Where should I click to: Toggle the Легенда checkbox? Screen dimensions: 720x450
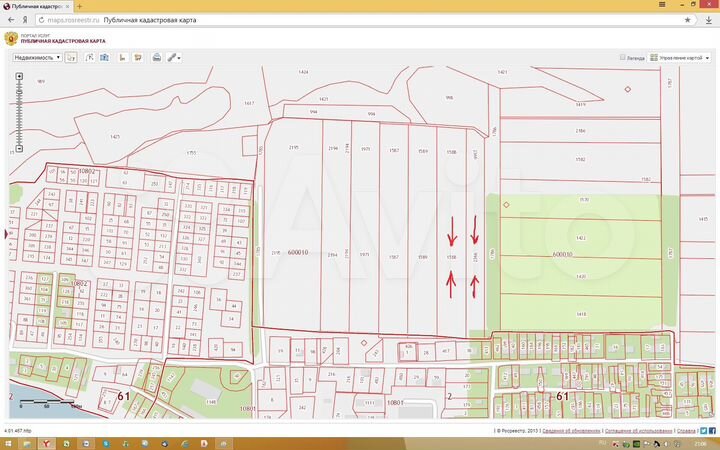[623, 57]
